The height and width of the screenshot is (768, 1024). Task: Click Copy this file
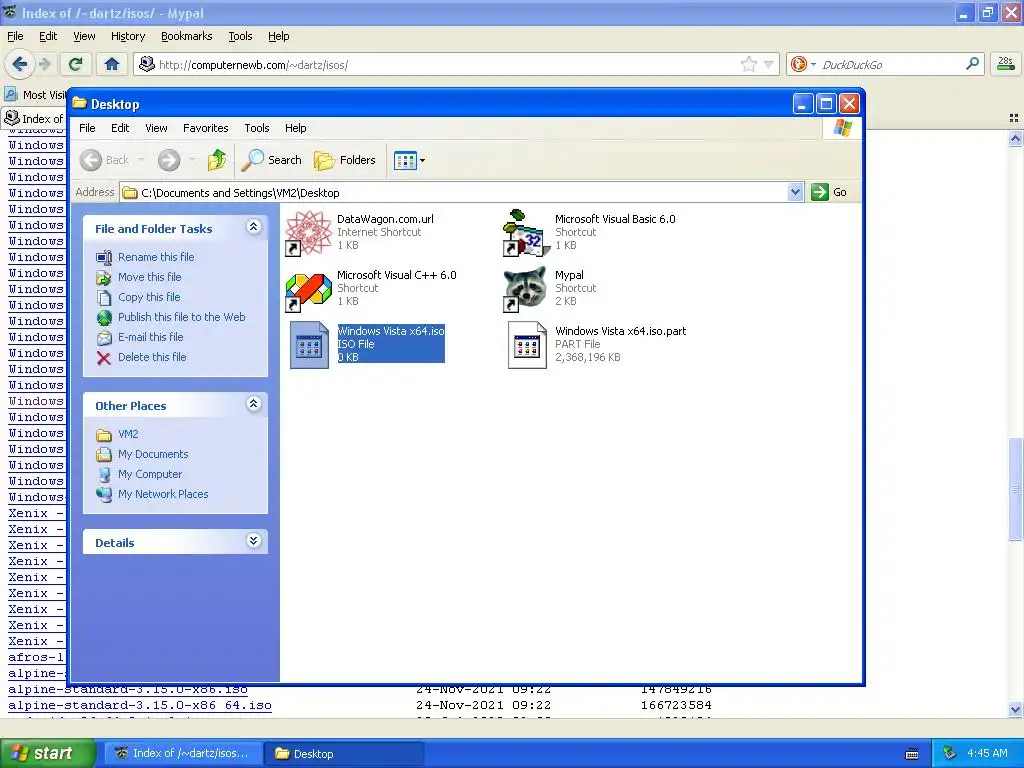point(149,297)
